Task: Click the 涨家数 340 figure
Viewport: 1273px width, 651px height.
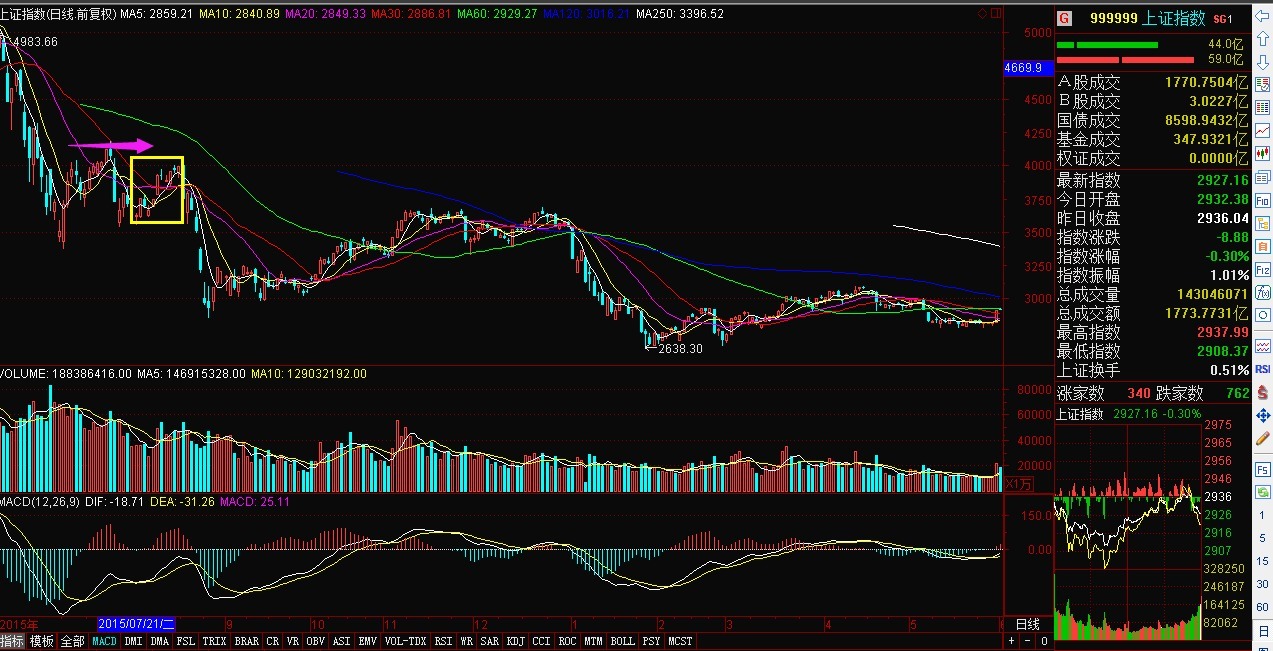Action: click(1138, 393)
